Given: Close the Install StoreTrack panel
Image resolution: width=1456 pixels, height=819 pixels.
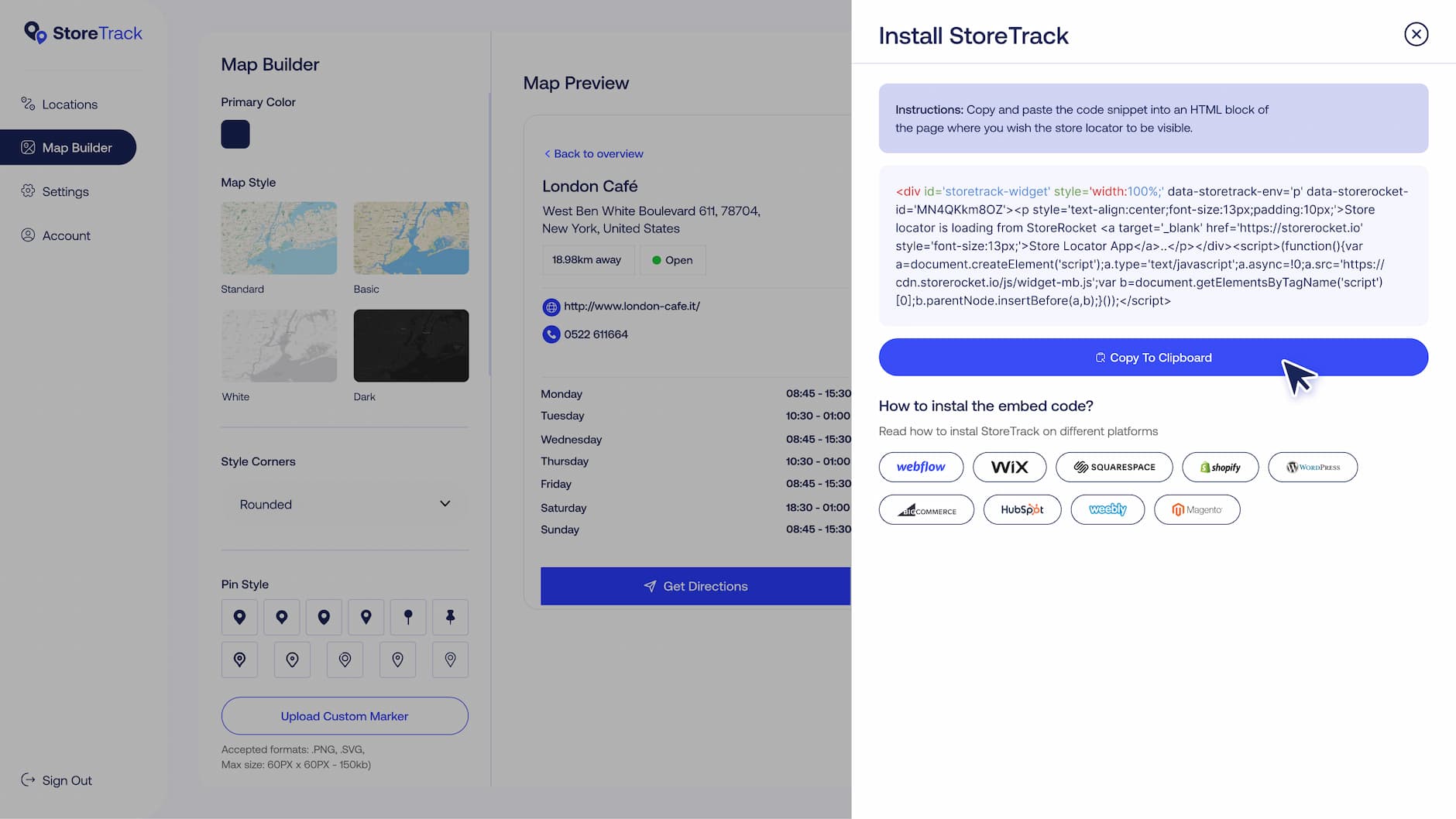Looking at the screenshot, I should 1416,34.
